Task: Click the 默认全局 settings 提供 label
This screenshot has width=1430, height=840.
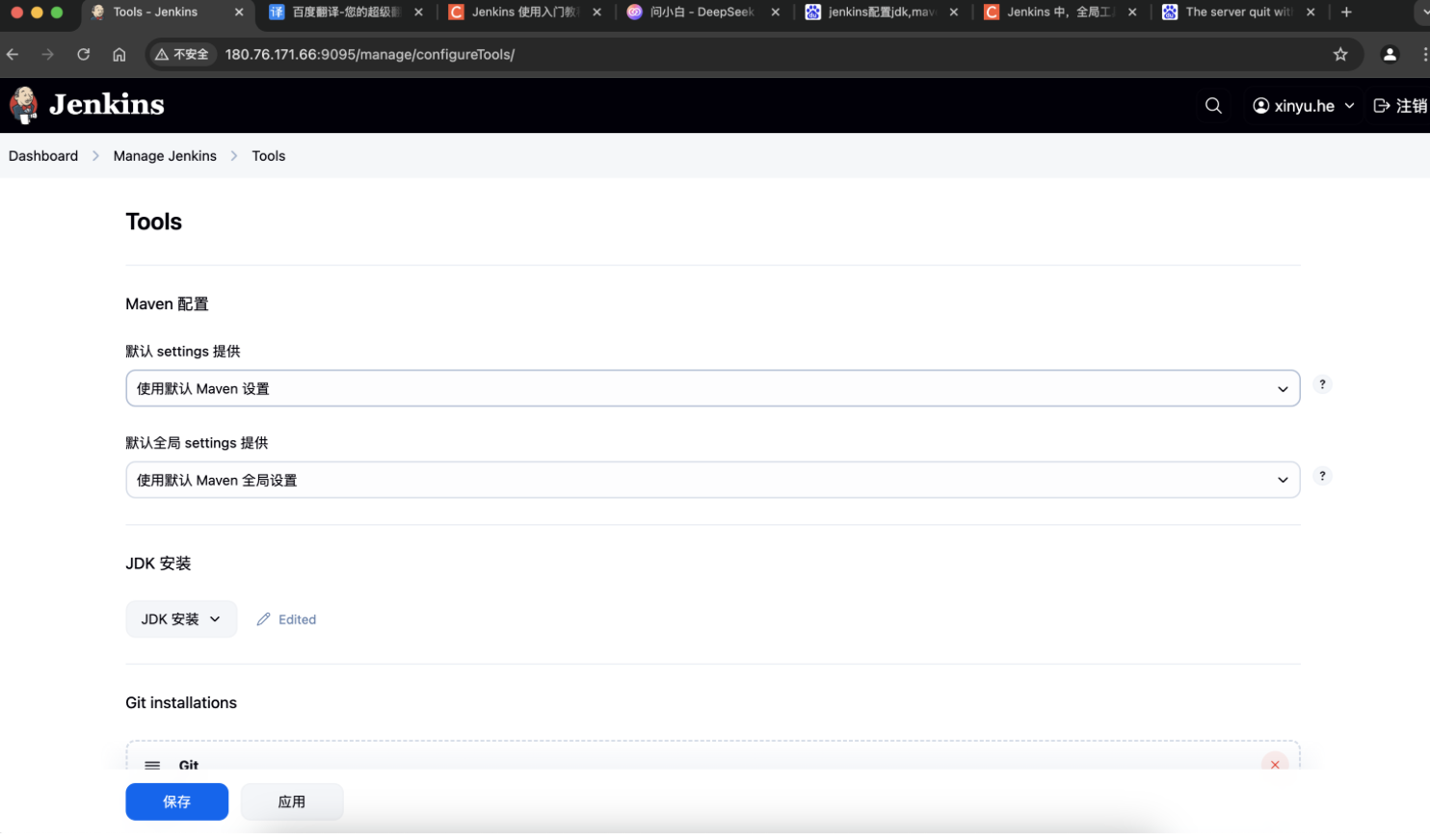Action: [x=197, y=443]
